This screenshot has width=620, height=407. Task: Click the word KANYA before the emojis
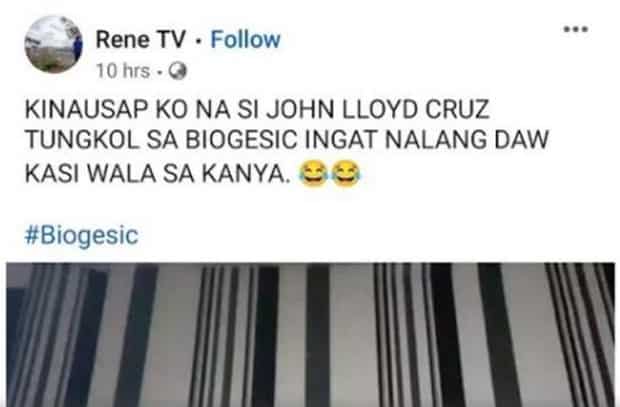[x=244, y=174]
